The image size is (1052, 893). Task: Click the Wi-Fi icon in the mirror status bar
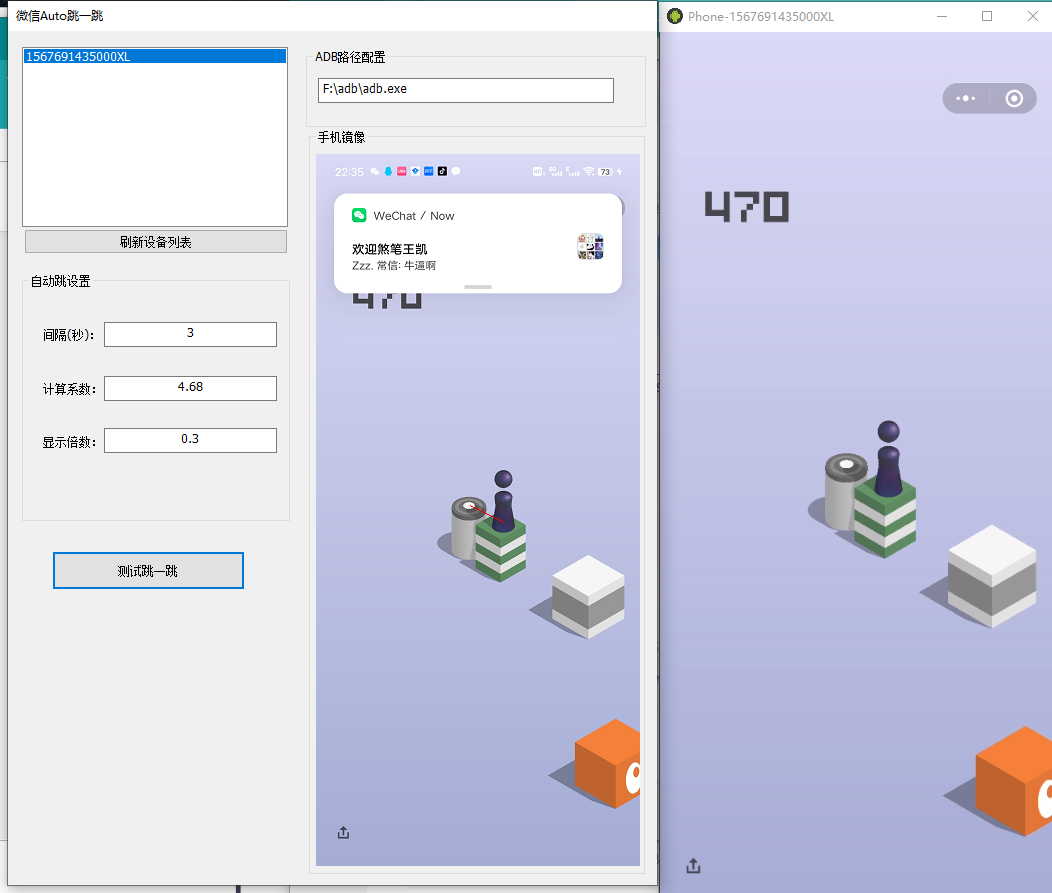(x=589, y=171)
